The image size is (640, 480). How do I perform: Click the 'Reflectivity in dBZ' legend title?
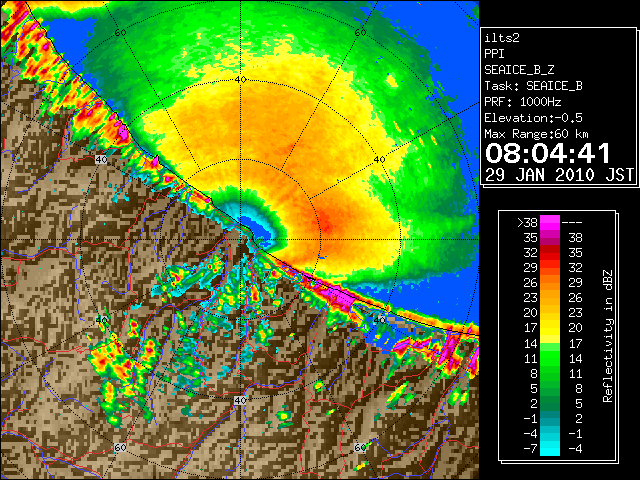(x=607, y=336)
